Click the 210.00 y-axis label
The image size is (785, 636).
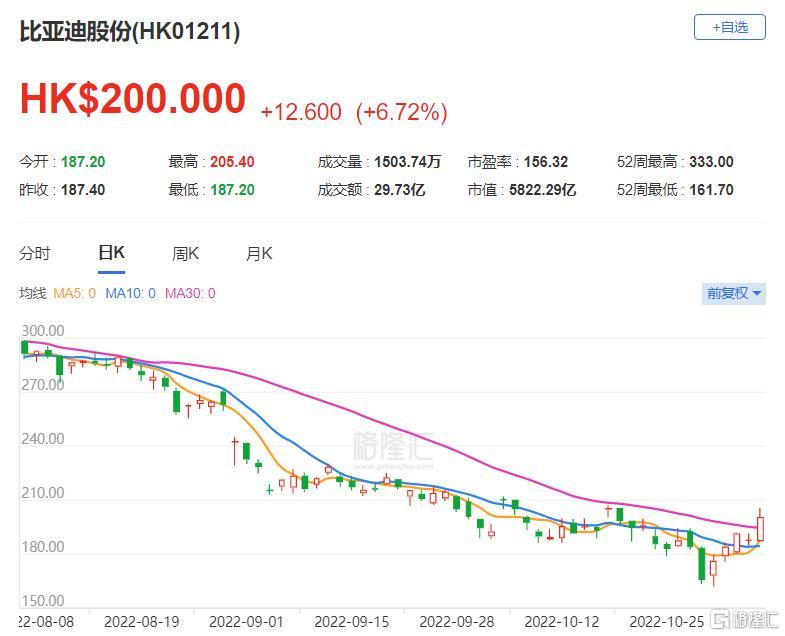(x=43, y=493)
